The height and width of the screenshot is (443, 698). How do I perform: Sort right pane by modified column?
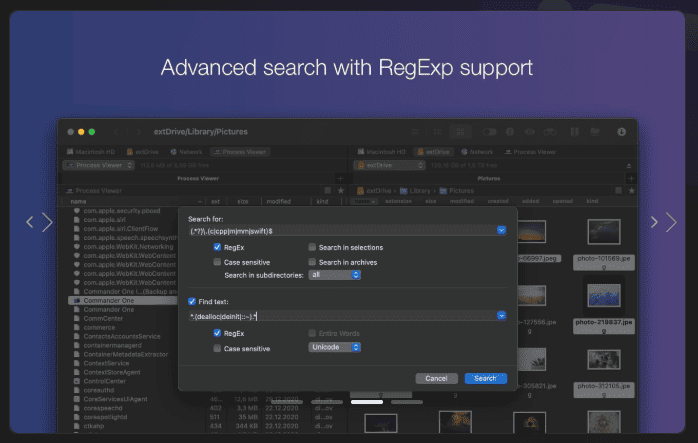[x=462, y=201]
